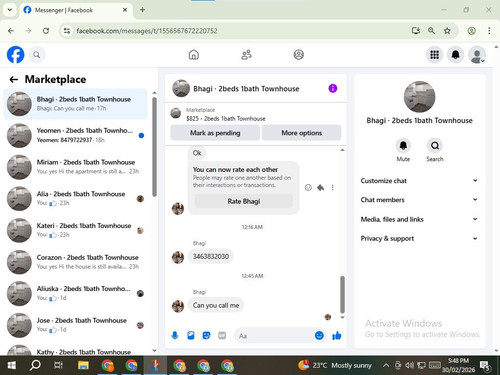Choose a GIF icon in composer
Viewport: 500px width, 375px height.
[x=222, y=335]
